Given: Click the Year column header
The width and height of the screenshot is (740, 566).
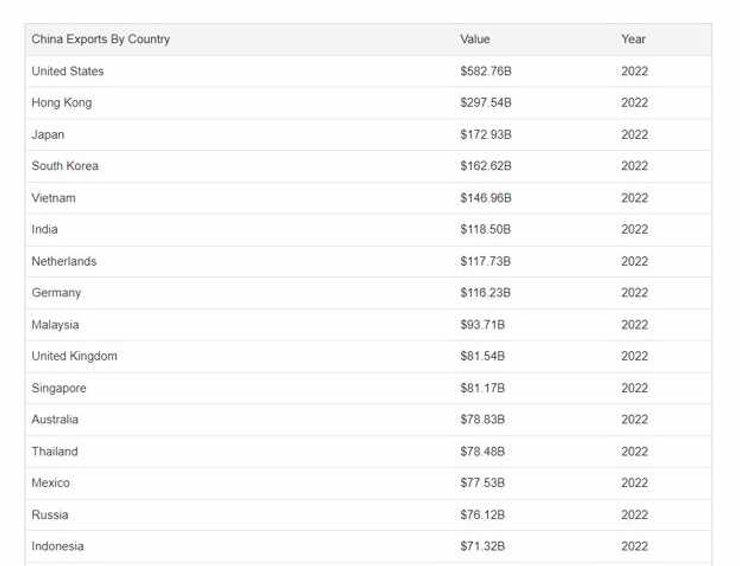Looking at the screenshot, I should click(633, 39).
